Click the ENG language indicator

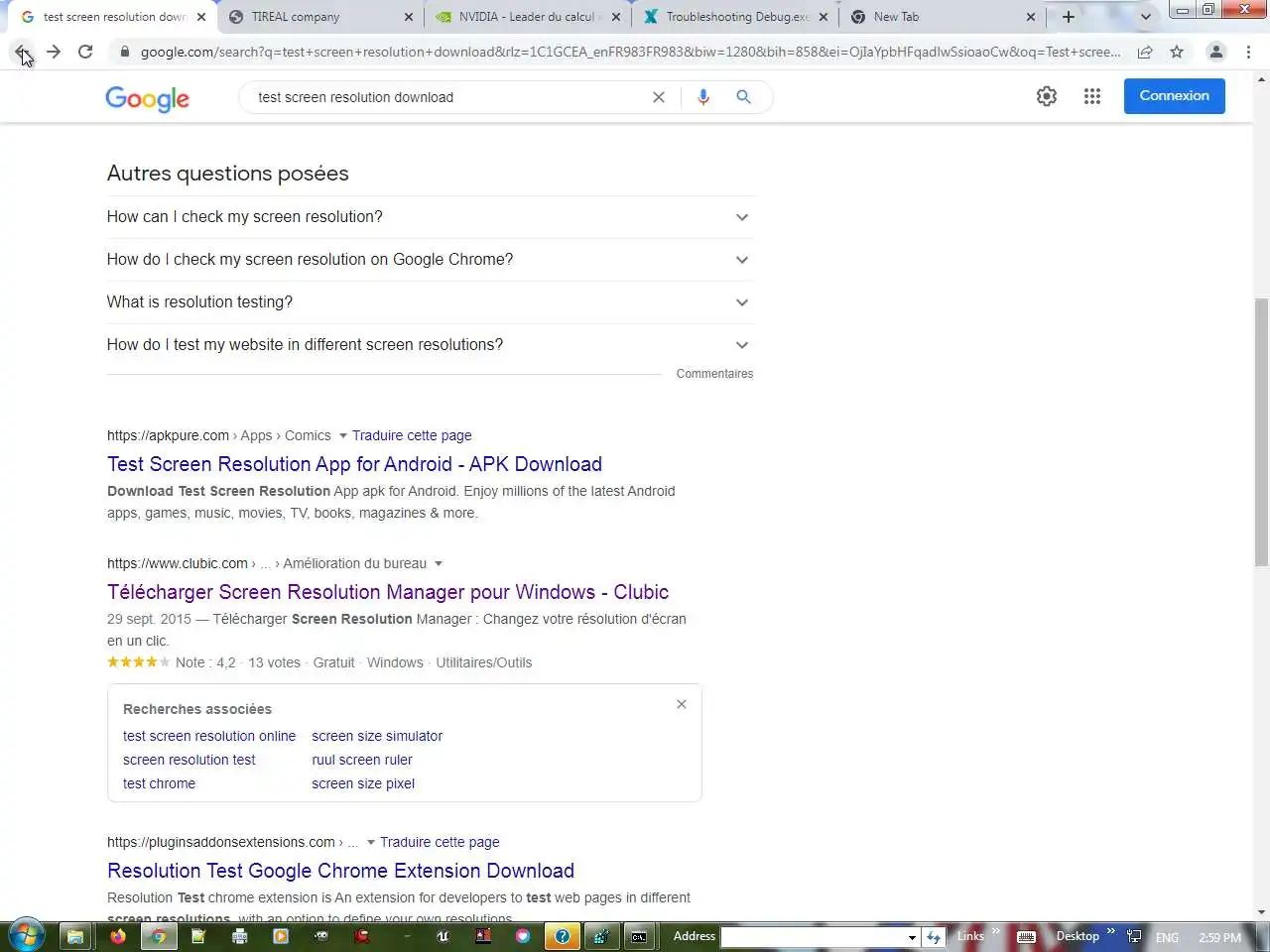1167,937
